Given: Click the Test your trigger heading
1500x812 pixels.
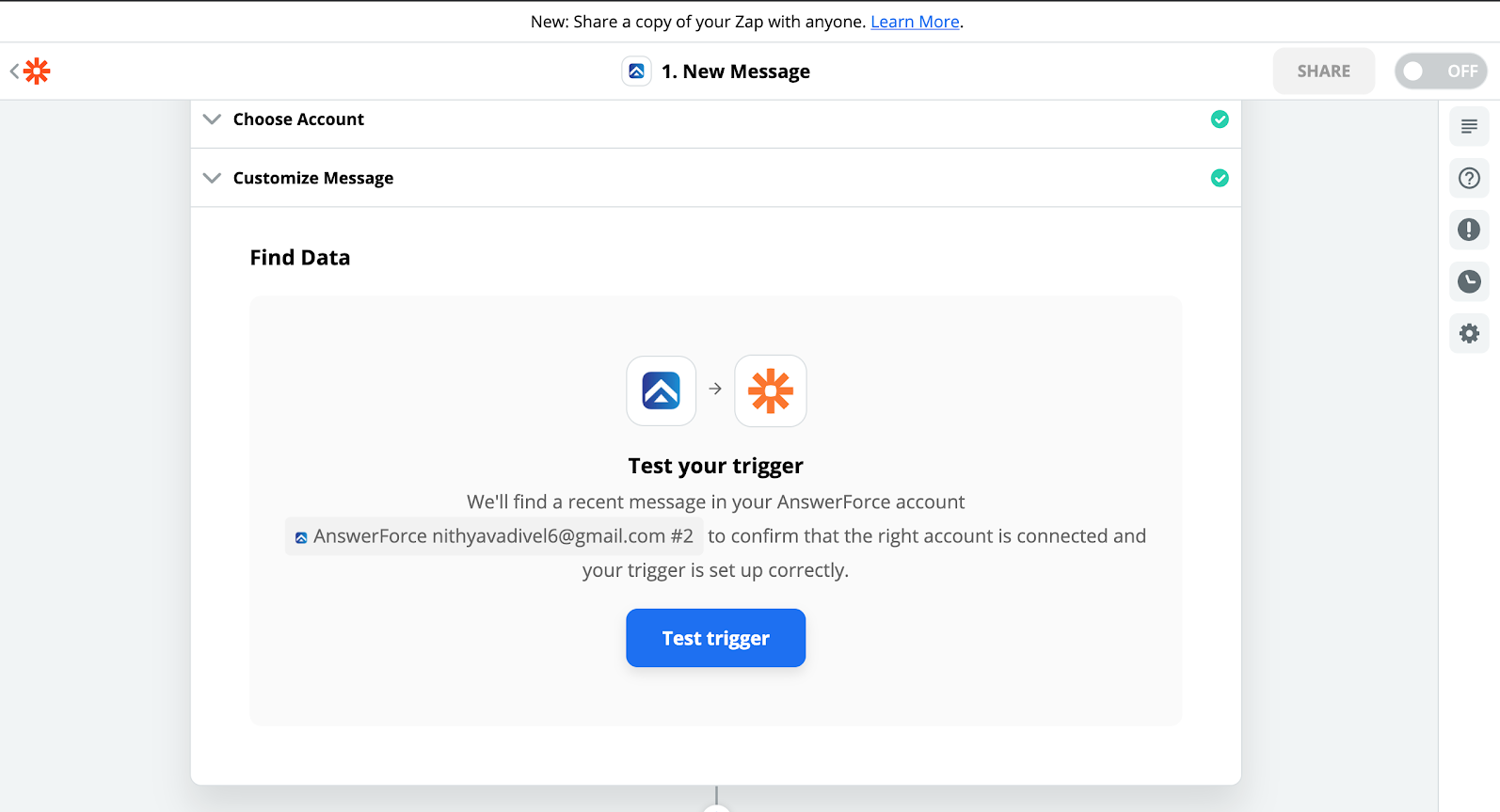Looking at the screenshot, I should click(716, 466).
